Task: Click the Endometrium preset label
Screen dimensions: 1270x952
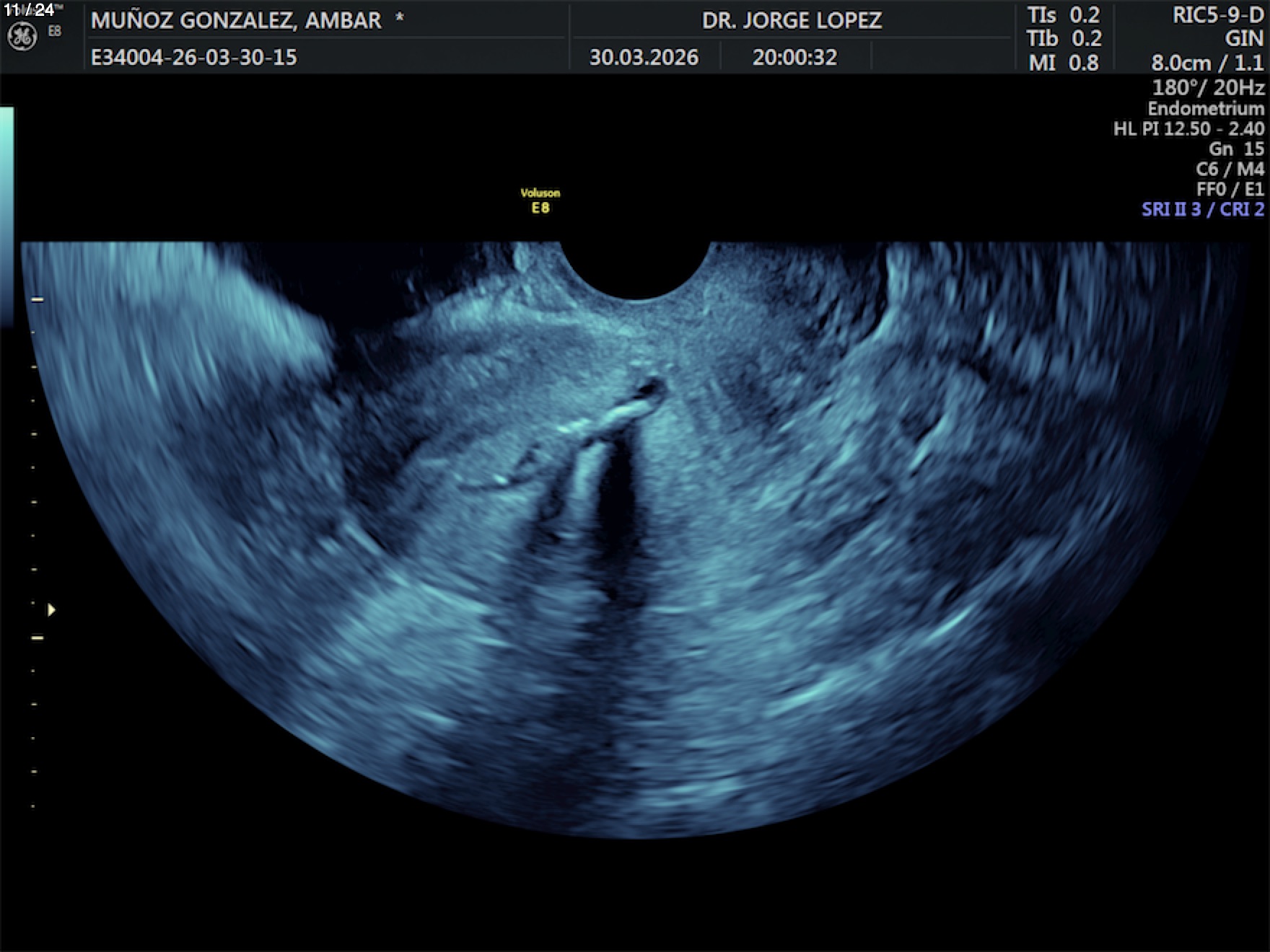Action: pos(1205,109)
